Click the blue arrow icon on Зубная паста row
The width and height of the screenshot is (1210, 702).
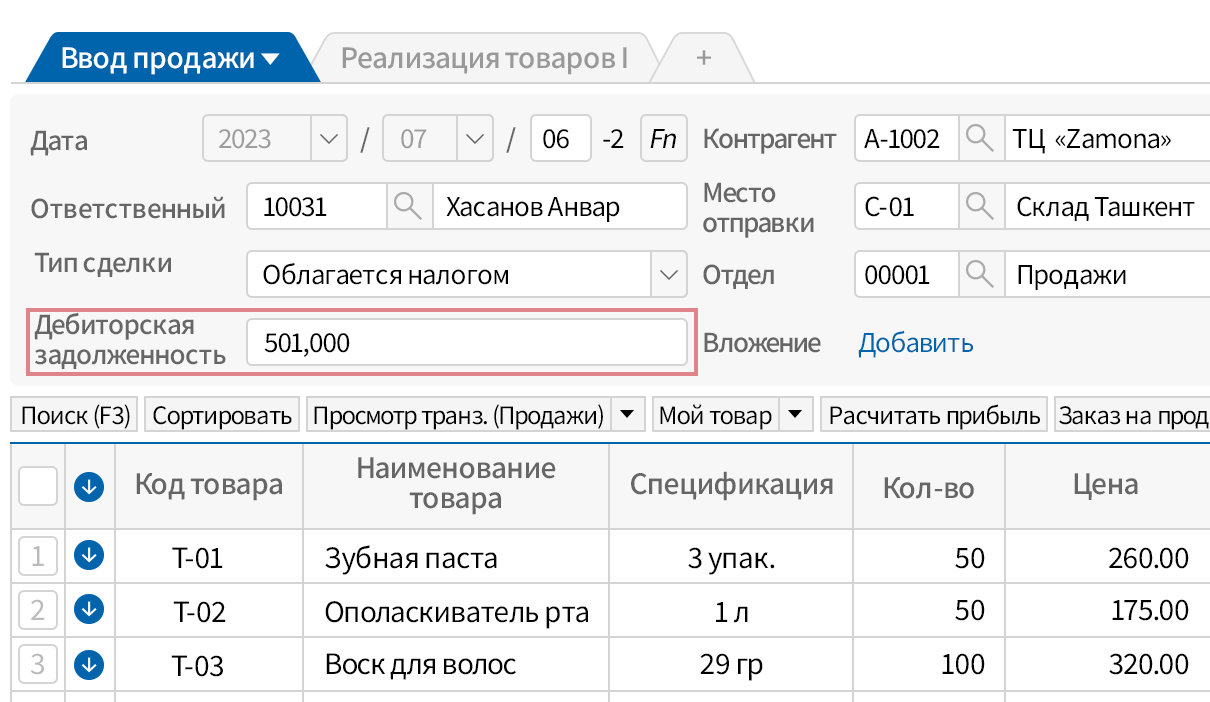89,556
